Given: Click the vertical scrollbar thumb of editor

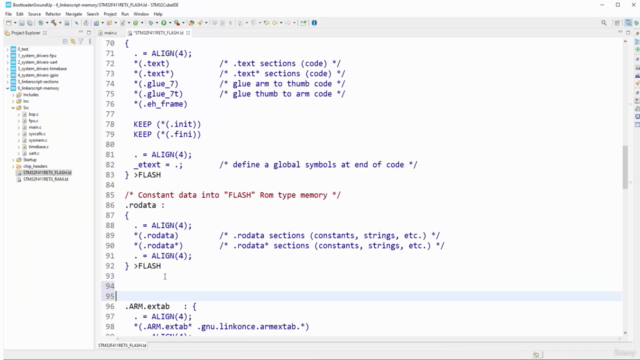Looking at the screenshot, I should (x=625, y=167).
